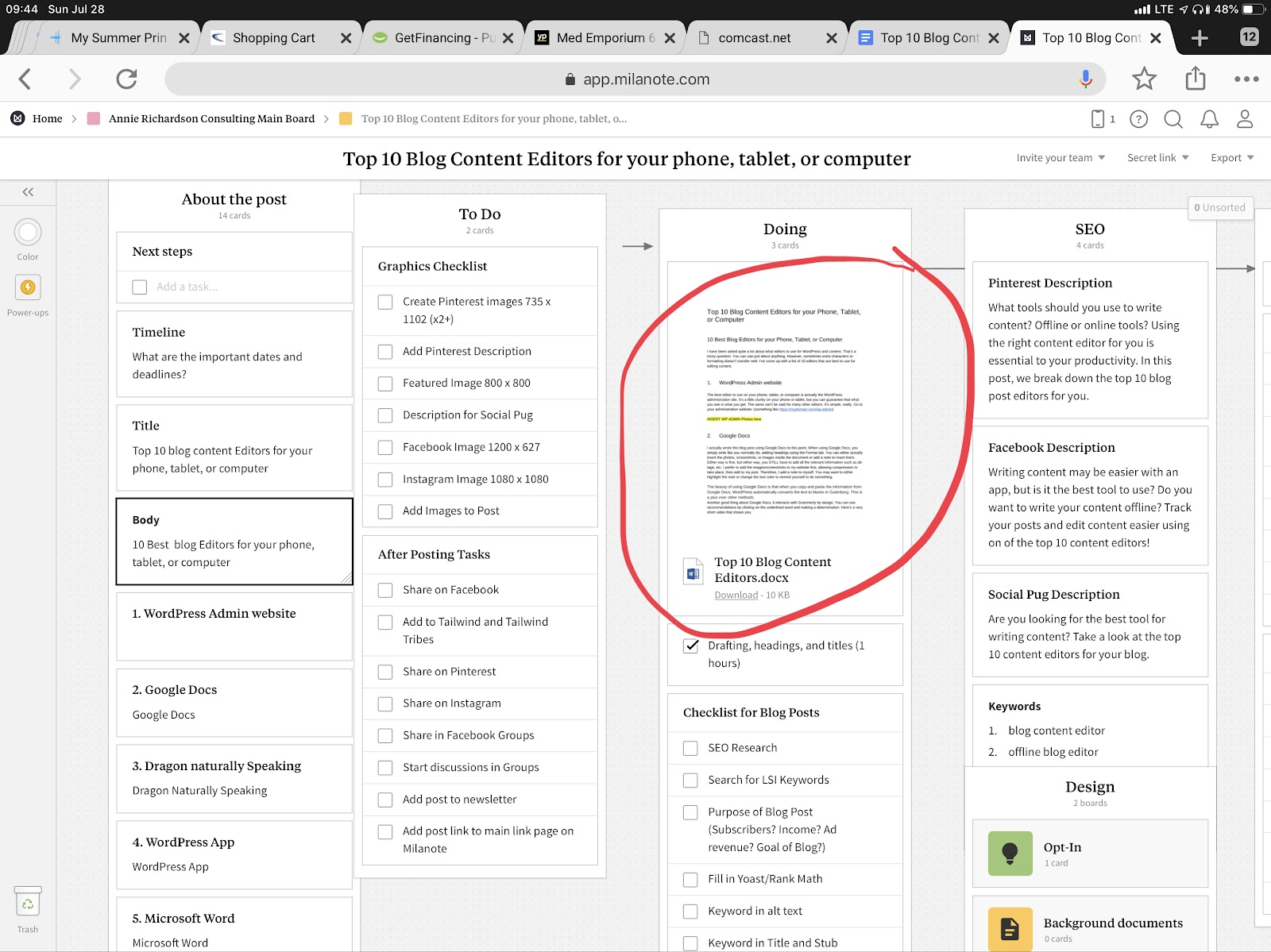Open the user account profile icon
This screenshot has width=1271, height=952.
(x=1245, y=118)
